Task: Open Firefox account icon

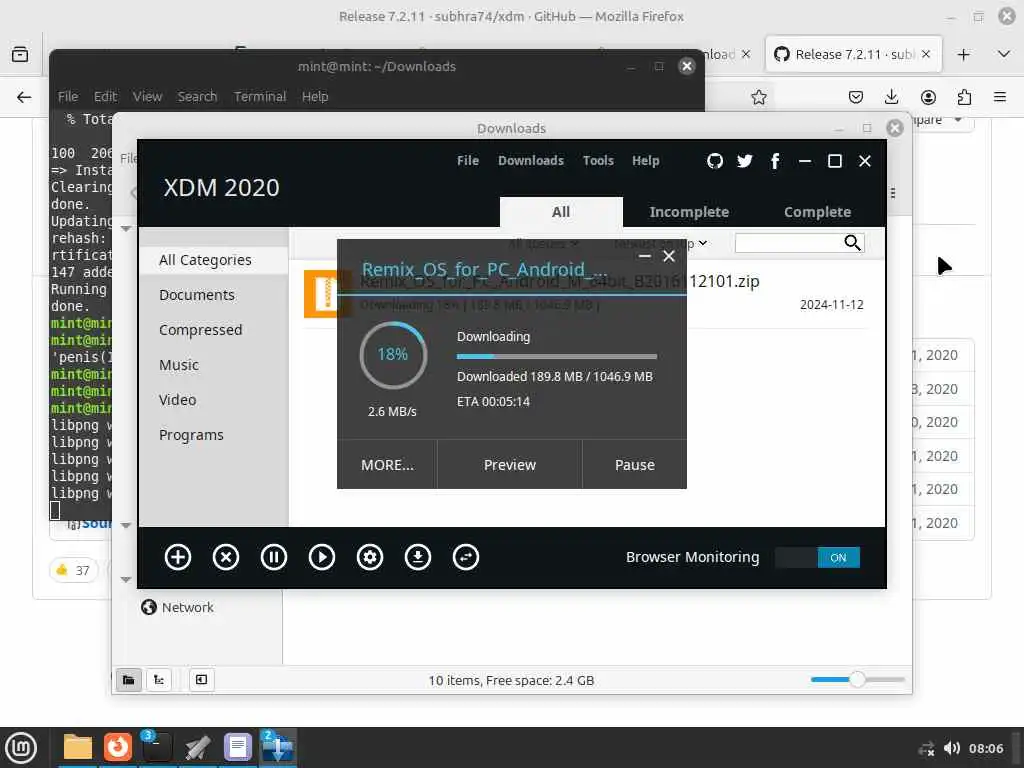Action: click(928, 97)
